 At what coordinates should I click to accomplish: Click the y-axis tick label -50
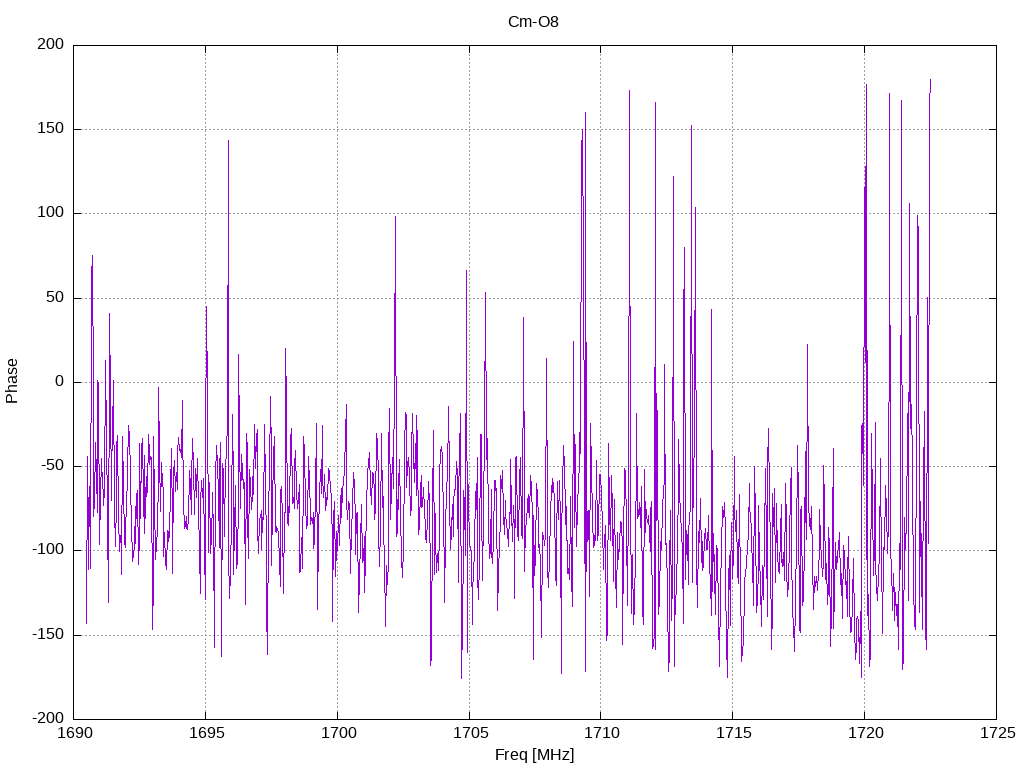[53, 466]
